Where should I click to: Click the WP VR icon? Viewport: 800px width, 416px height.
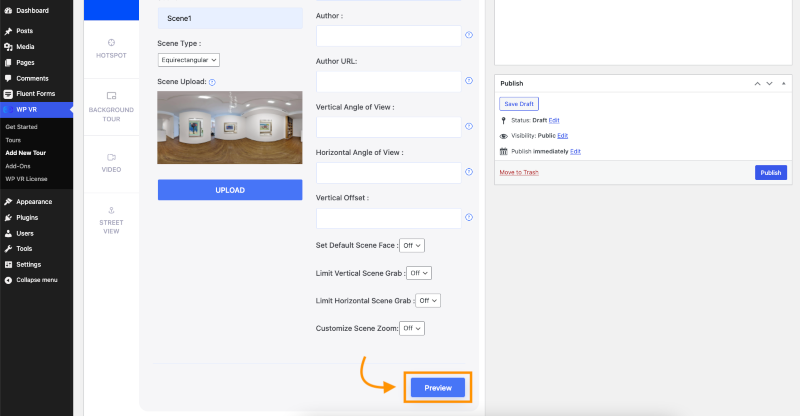(x=8, y=110)
